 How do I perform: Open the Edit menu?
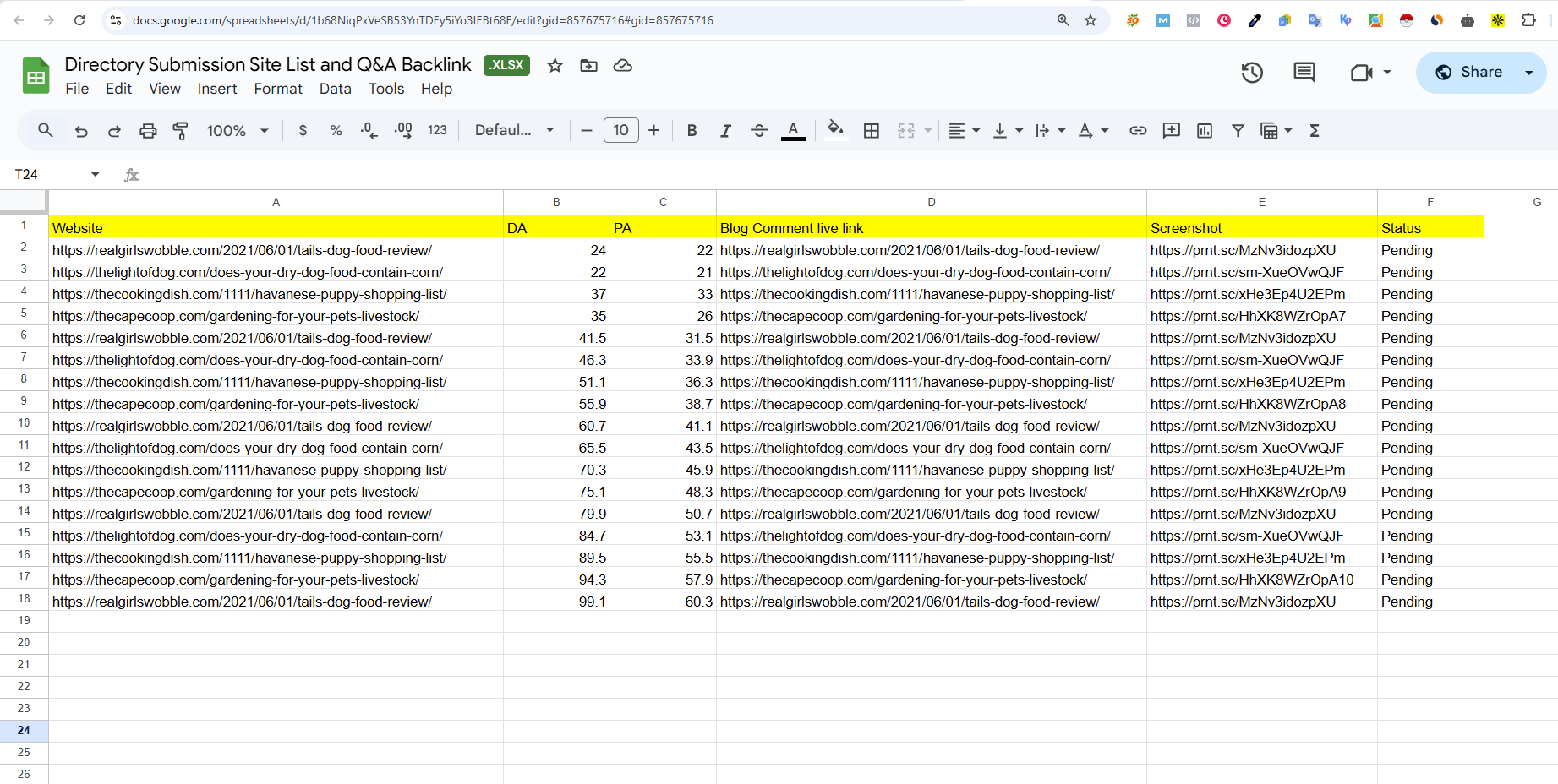coord(118,89)
